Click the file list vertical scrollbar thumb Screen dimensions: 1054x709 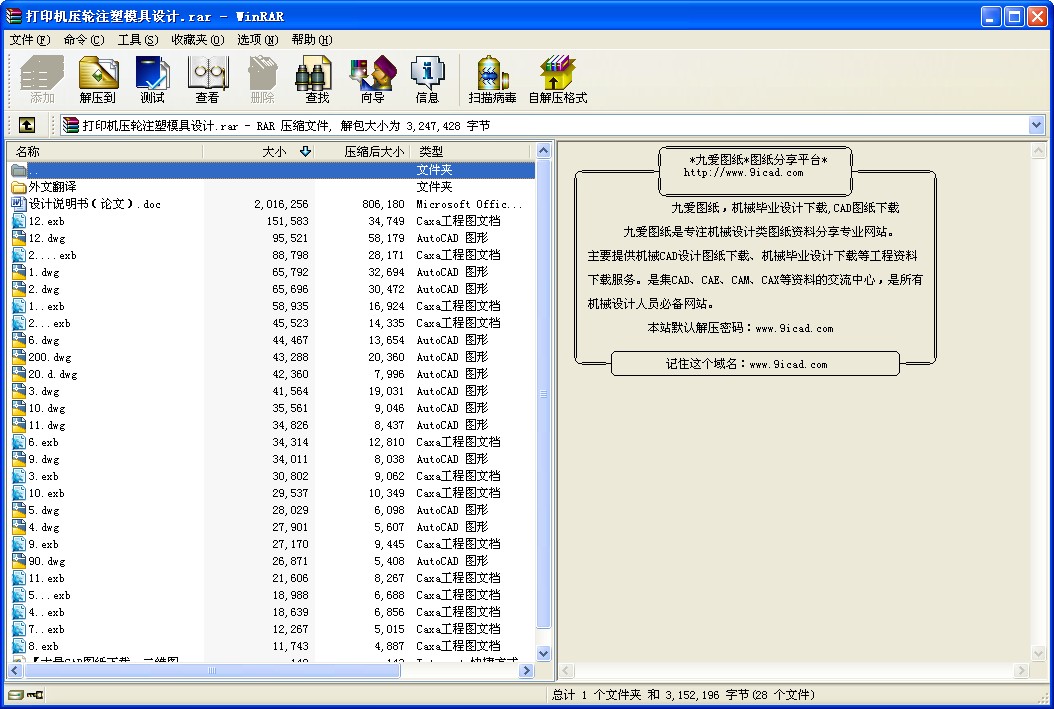(x=543, y=393)
